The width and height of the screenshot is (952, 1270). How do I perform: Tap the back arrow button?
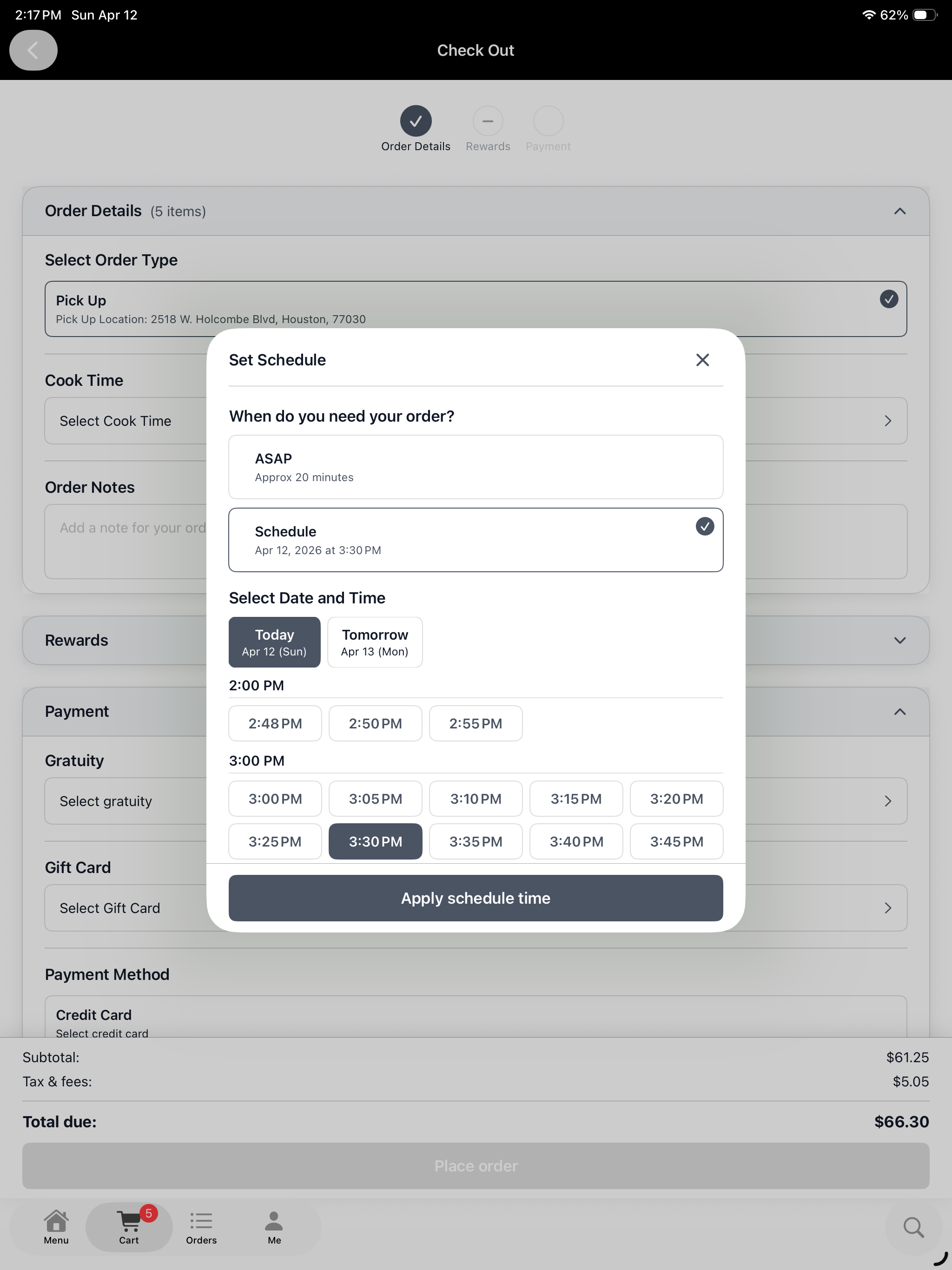tap(33, 51)
